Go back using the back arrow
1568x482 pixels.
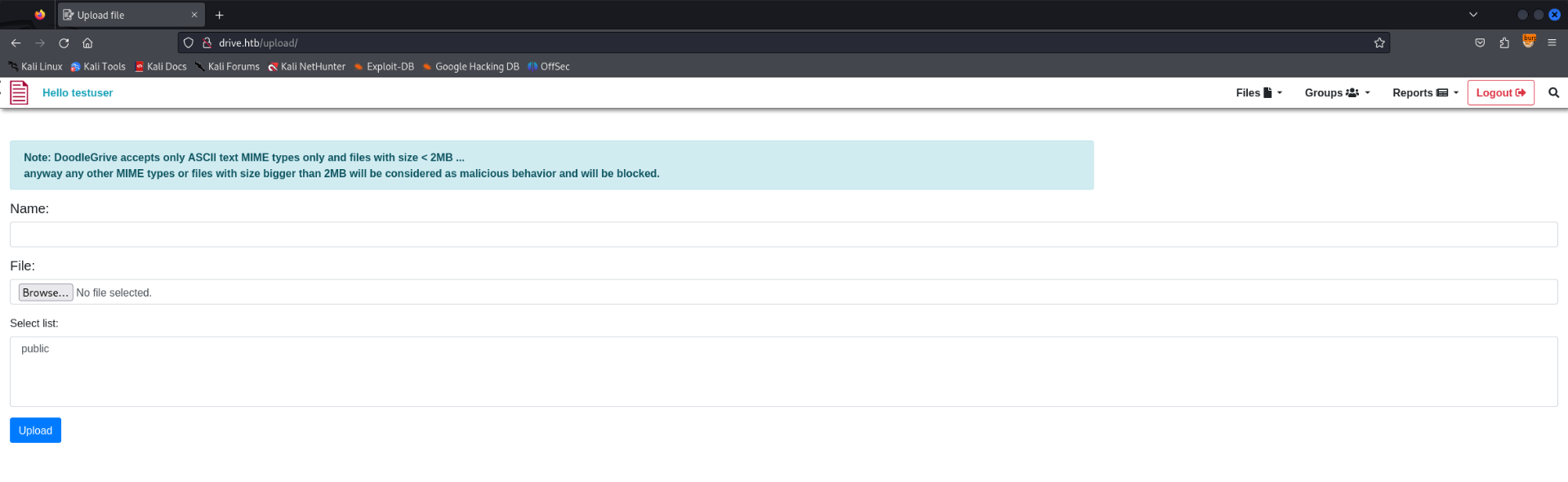[x=16, y=43]
